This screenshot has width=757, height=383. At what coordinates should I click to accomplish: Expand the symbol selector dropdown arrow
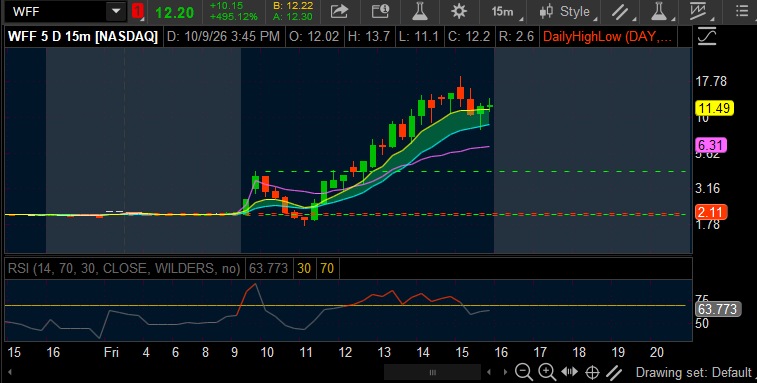tap(116, 12)
